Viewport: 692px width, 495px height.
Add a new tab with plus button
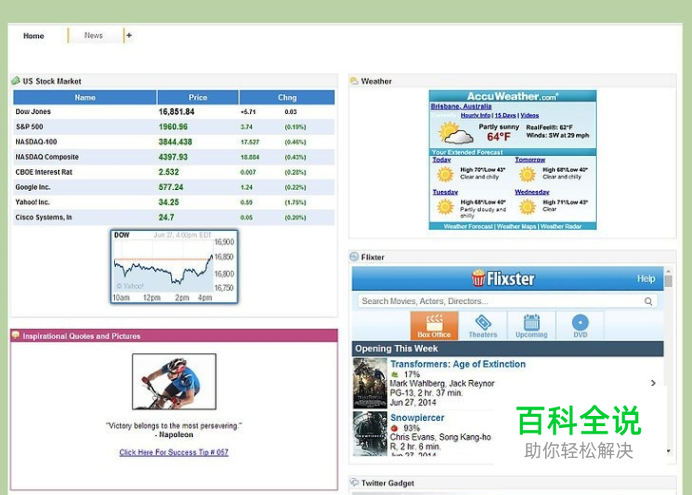(x=129, y=35)
